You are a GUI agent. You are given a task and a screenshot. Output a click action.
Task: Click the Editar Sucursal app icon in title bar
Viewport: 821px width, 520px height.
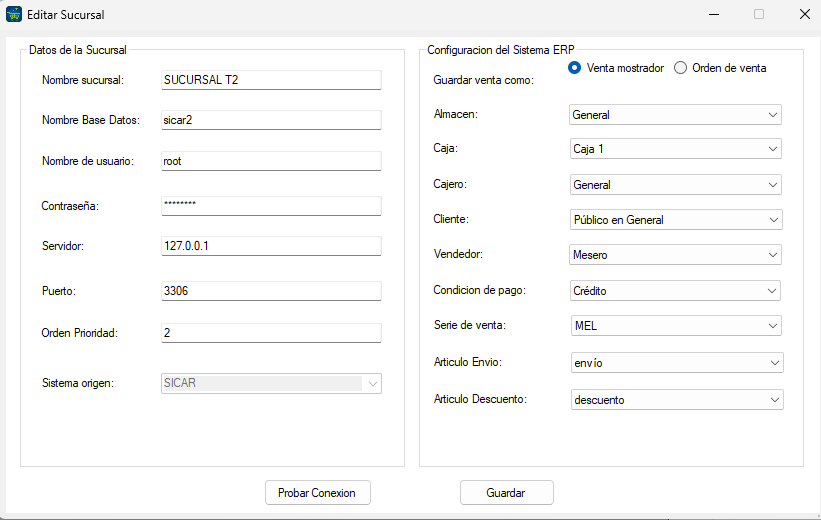[x=14, y=14]
